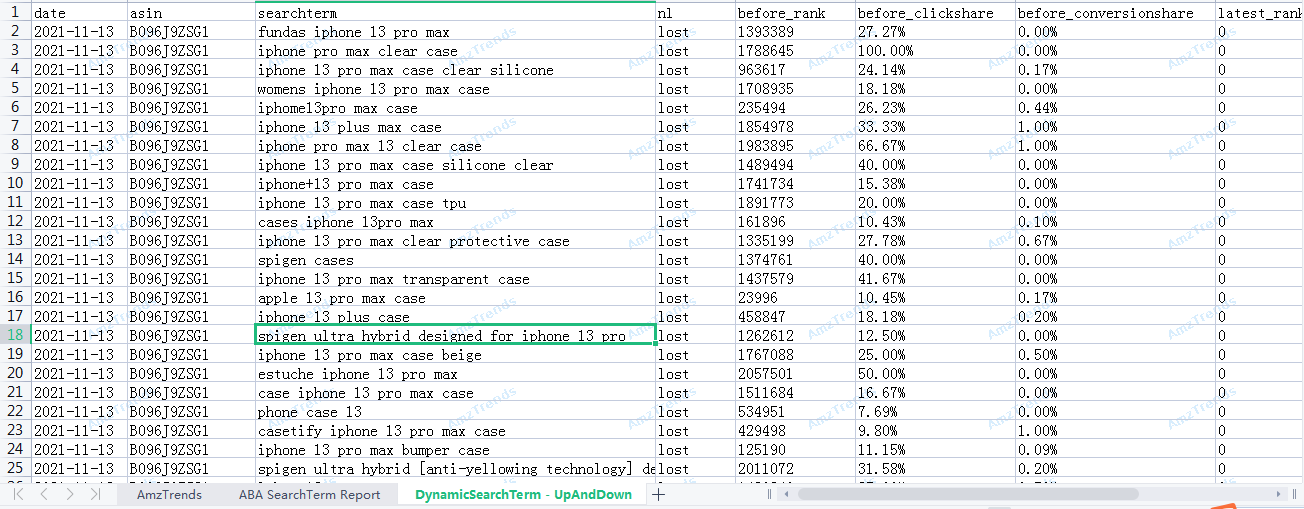Go to previous sheet navigation arrow

point(44,494)
